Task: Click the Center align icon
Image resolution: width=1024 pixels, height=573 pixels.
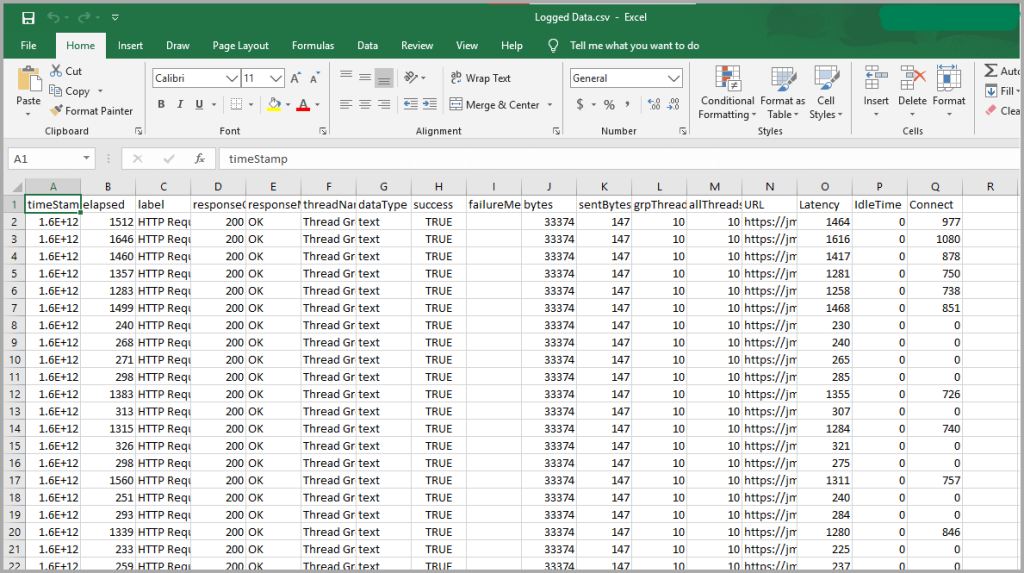Action: click(x=364, y=104)
